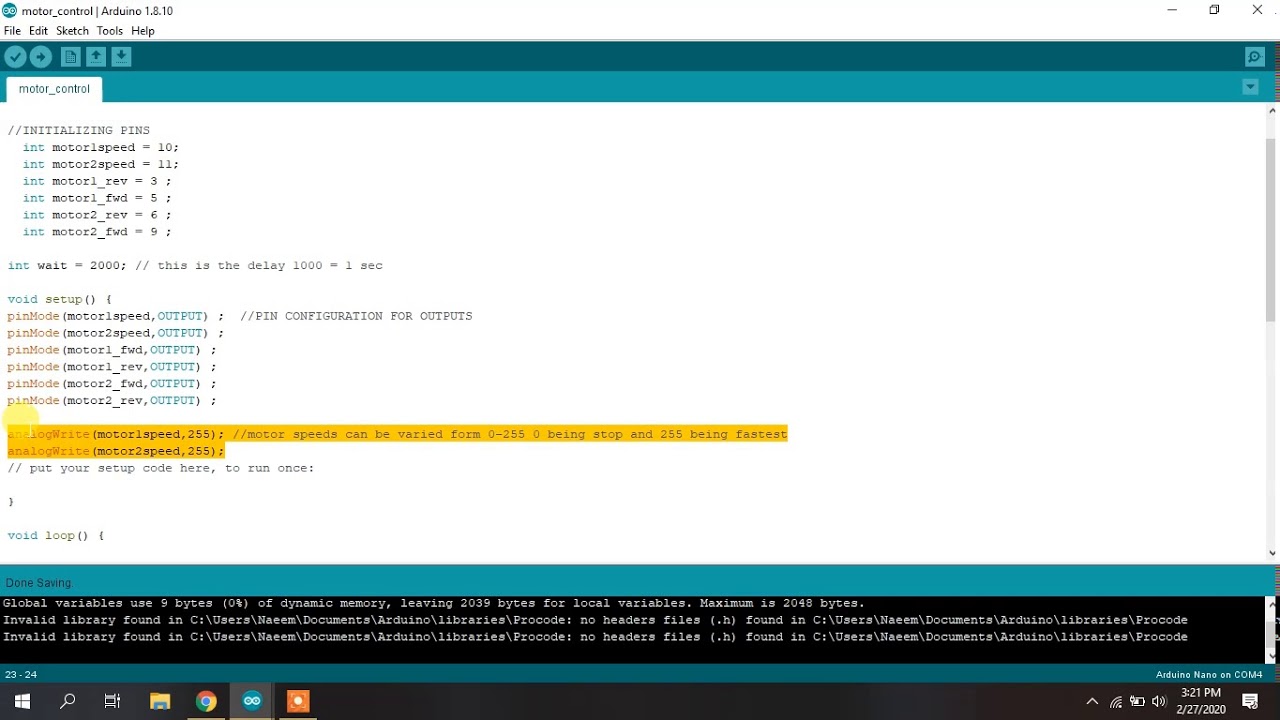This screenshot has width=1280, height=720.
Task: Open the Serial Monitor magnifier icon
Action: click(1255, 57)
